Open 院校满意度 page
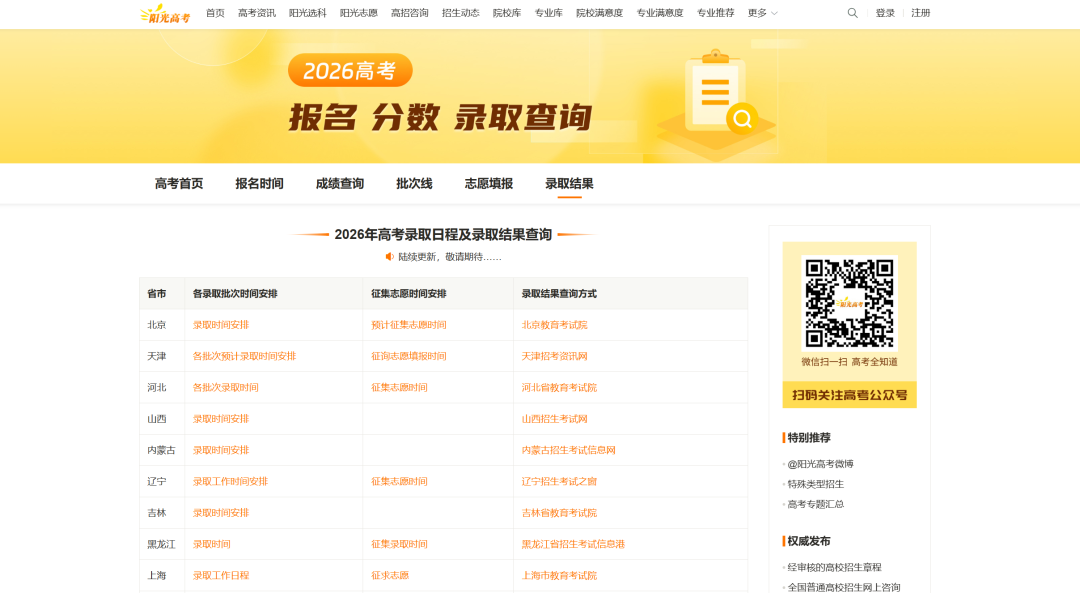This screenshot has height=593, width=1080. point(600,13)
